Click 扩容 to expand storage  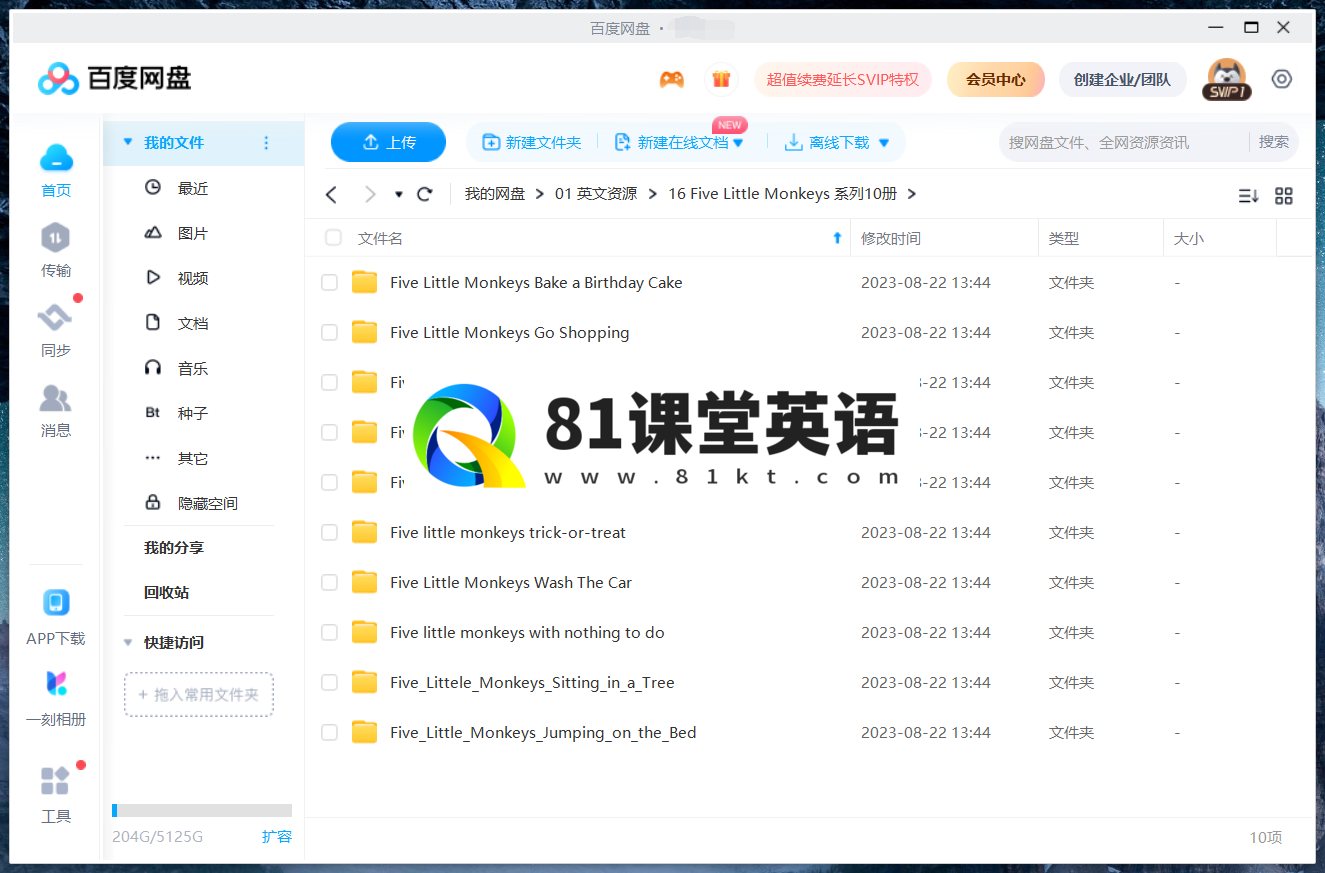coord(277,836)
